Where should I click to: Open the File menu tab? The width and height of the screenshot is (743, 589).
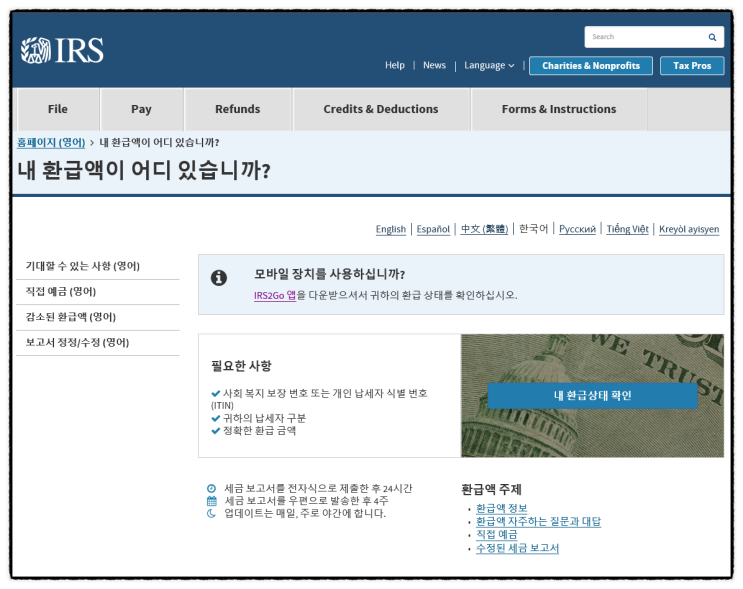(x=58, y=109)
